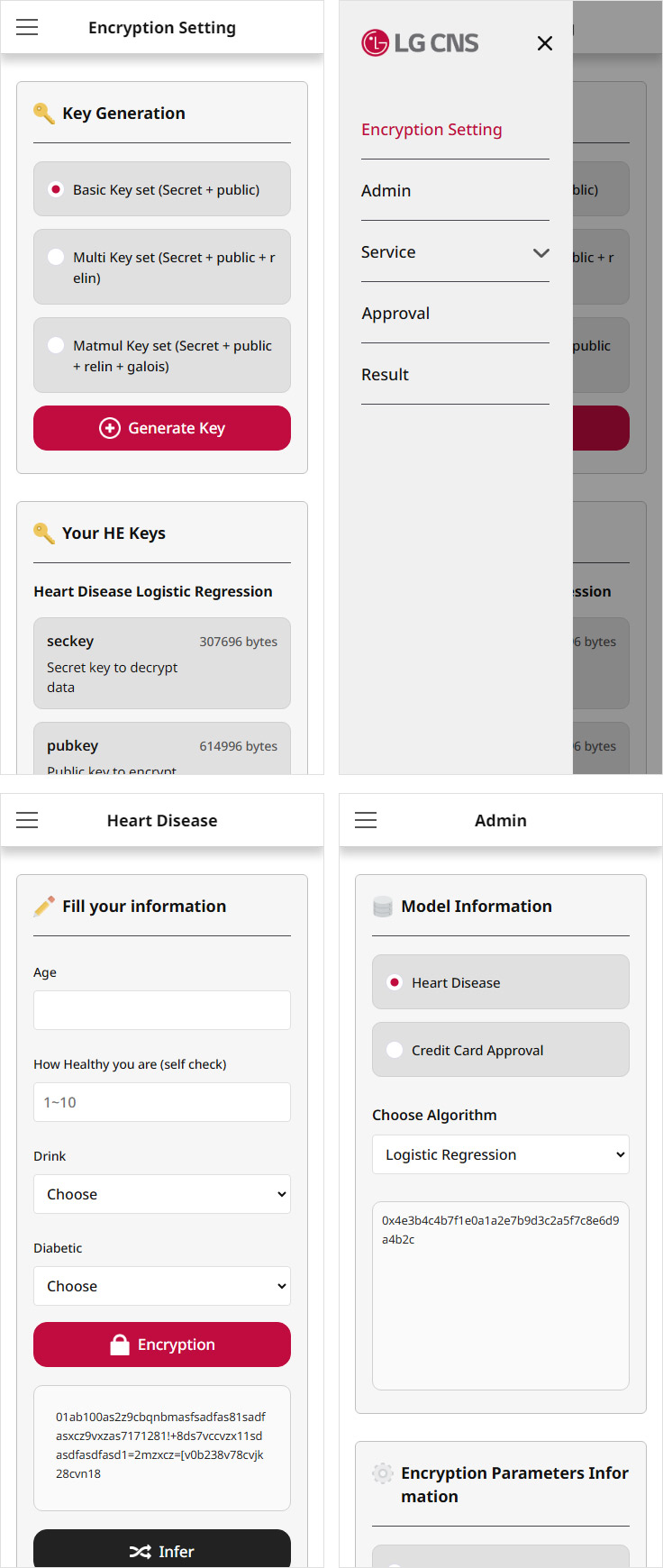Image resolution: width=663 pixels, height=1568 pixels.
Task: Open the Logistic Regression algorithm dropdown
Action: pos(501,1154)
